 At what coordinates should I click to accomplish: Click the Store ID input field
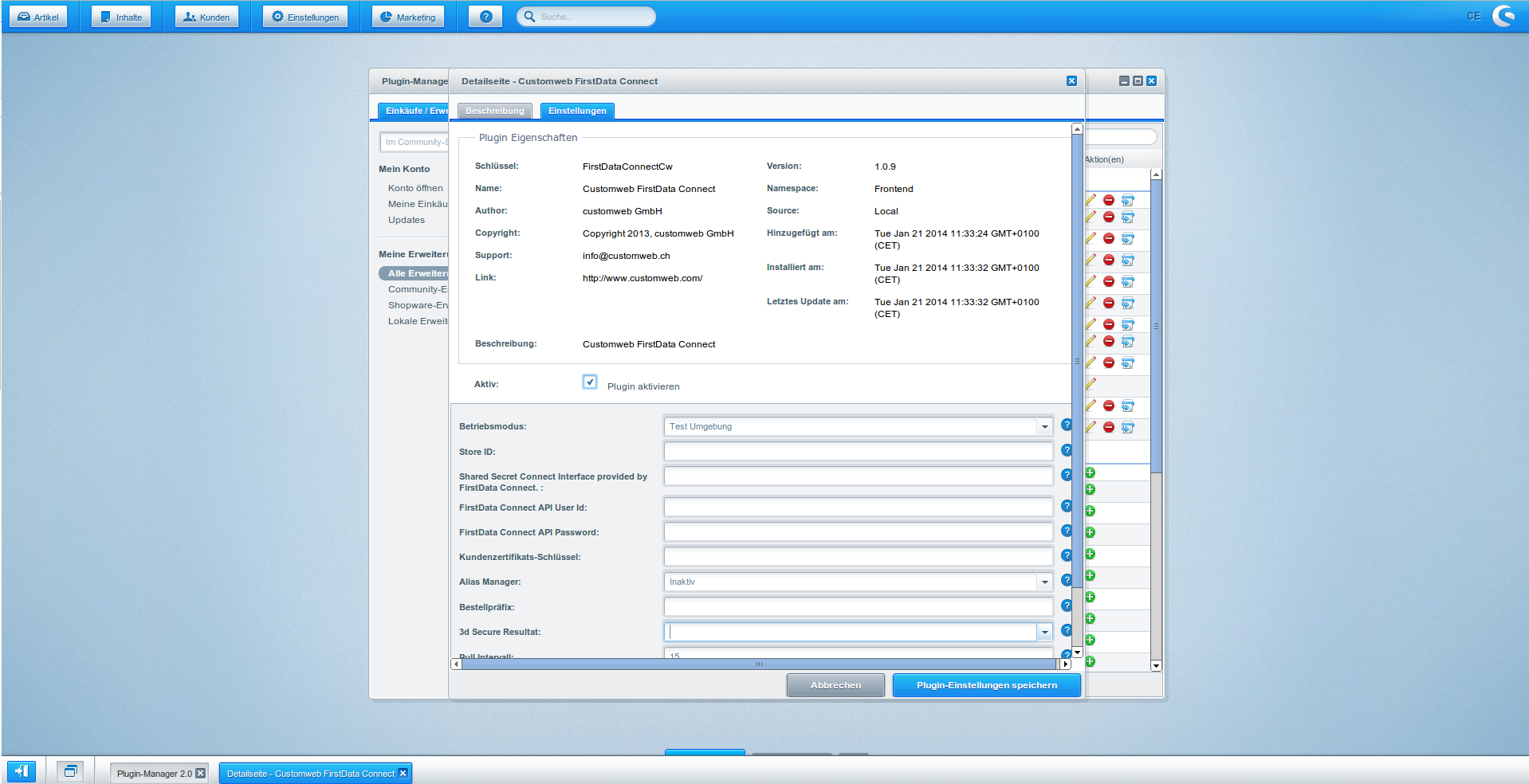[x=858, y=452]
